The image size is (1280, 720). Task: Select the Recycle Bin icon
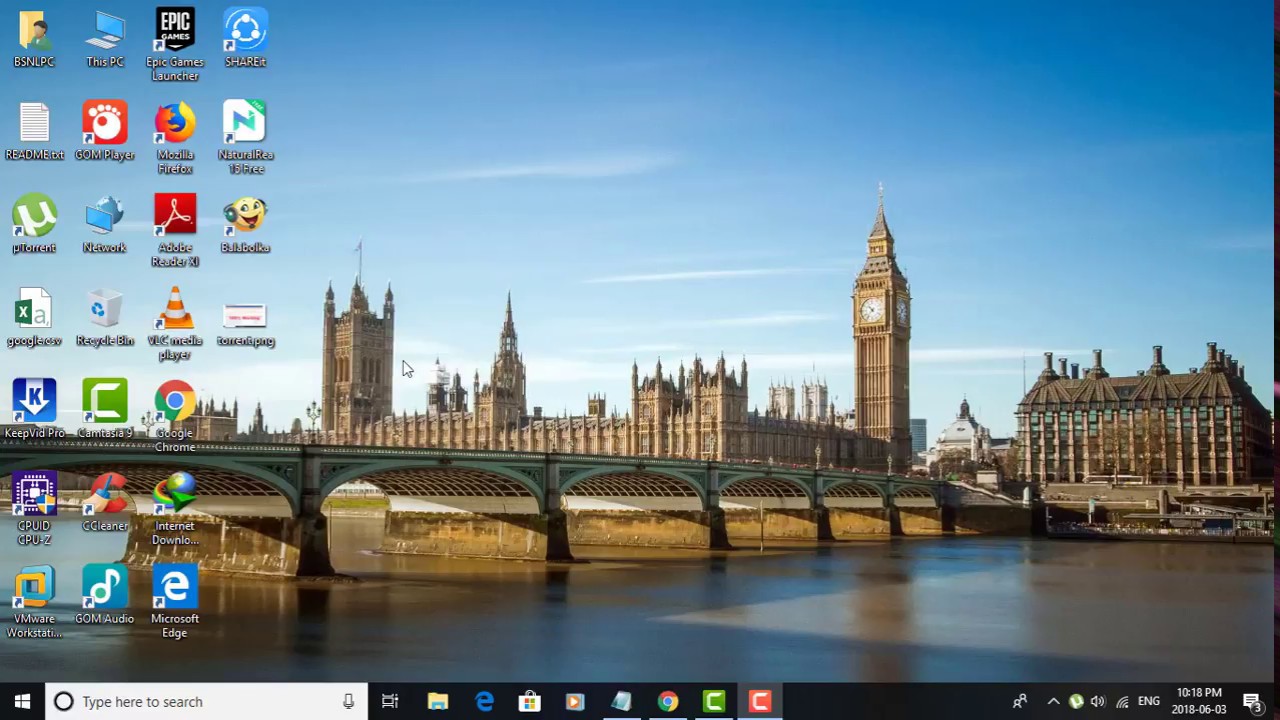pos(105,317)
